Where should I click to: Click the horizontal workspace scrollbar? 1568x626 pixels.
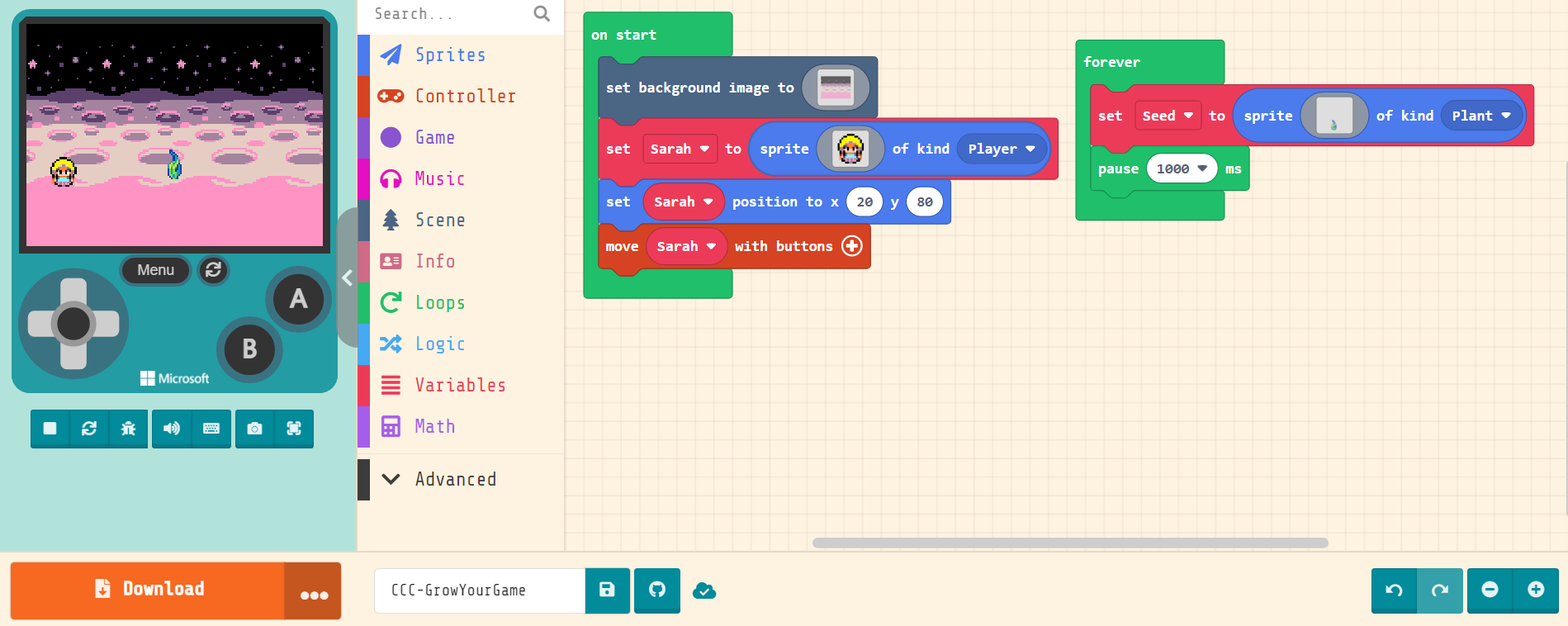tap(1070, 543)
